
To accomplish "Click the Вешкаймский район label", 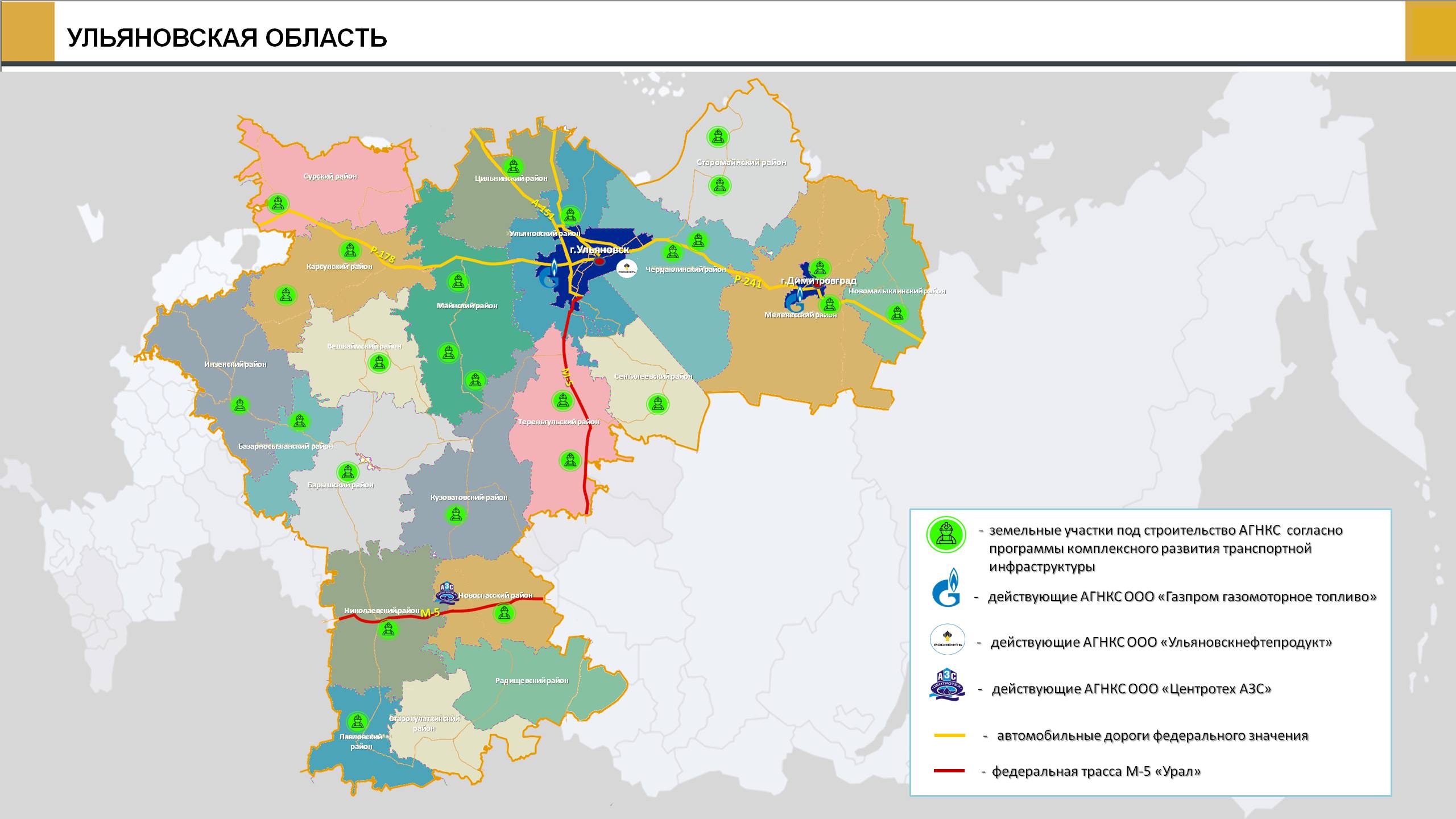I will (364, 346).
